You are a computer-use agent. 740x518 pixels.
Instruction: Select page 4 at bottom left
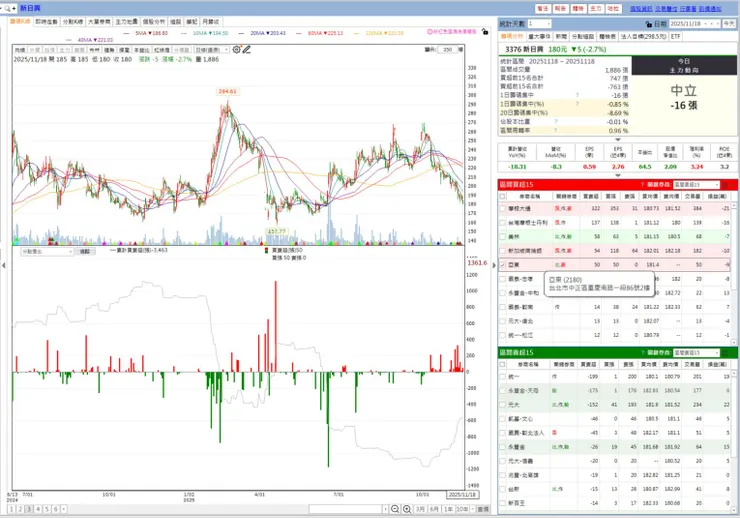coord(38,509)
